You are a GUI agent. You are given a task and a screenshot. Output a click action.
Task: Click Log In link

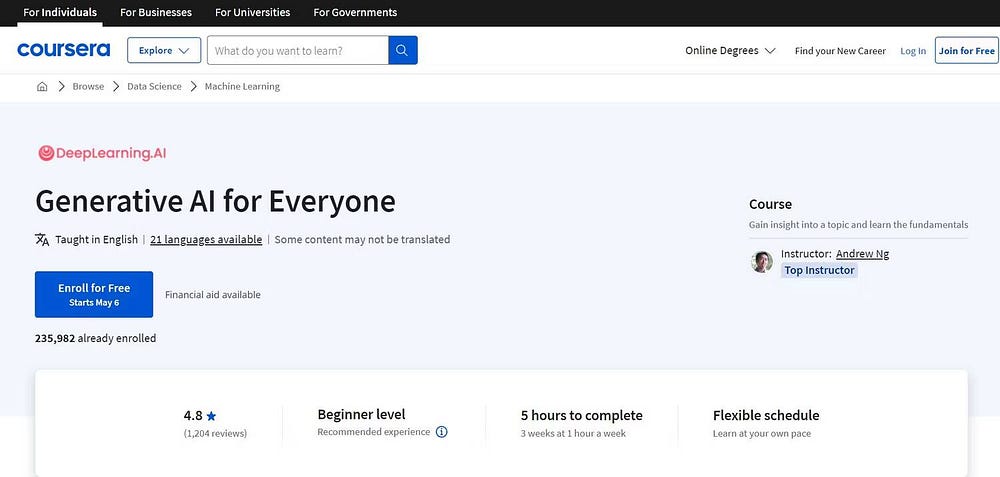click(x=913, y=51)
